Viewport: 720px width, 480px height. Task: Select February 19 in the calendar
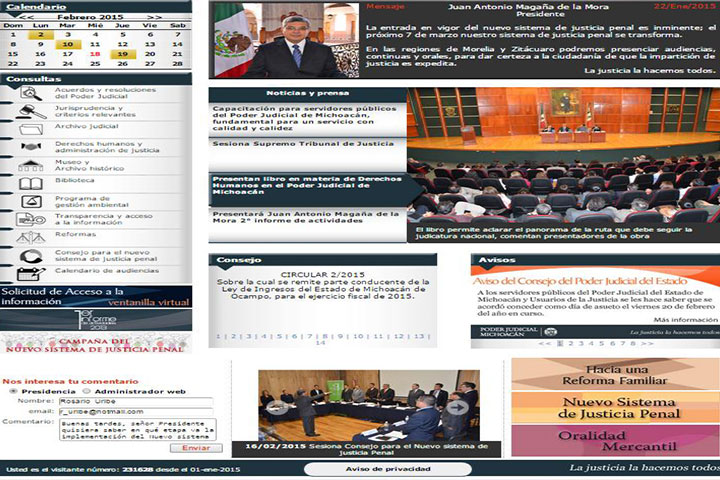pyautogui.click(x=122, y=54)
